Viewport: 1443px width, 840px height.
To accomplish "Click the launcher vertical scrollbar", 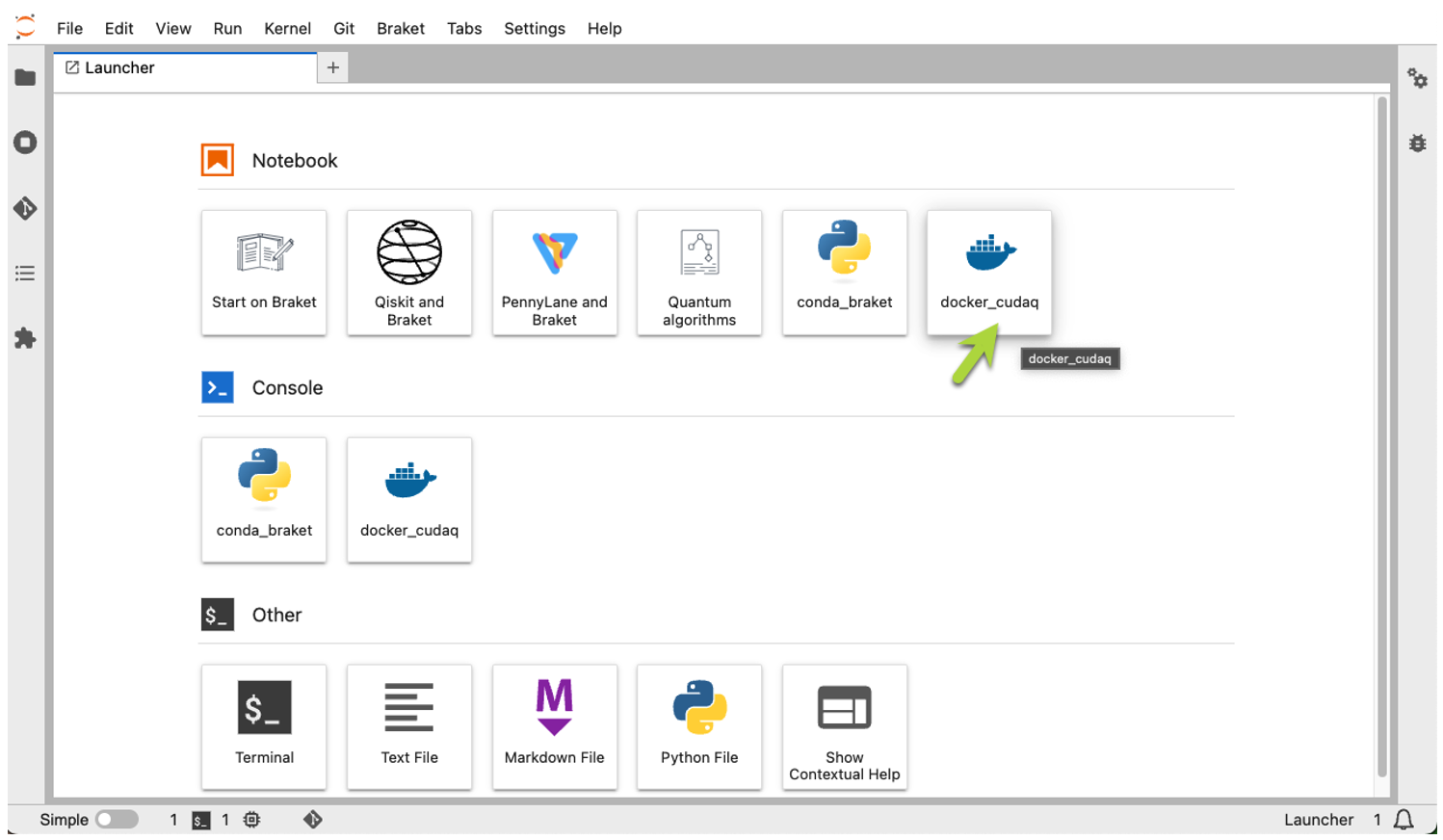I will 1382,436.
